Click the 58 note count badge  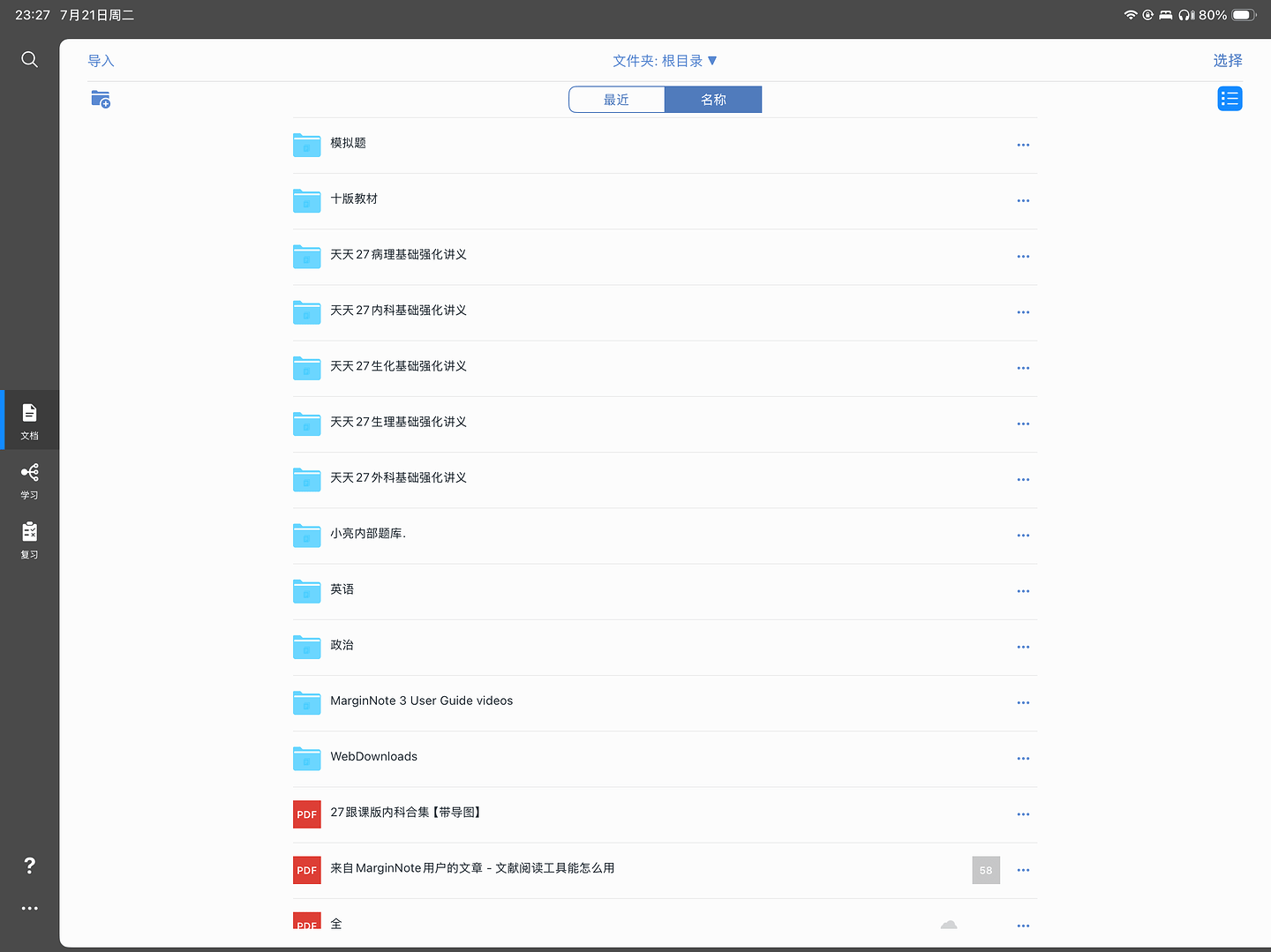[986, 870]
